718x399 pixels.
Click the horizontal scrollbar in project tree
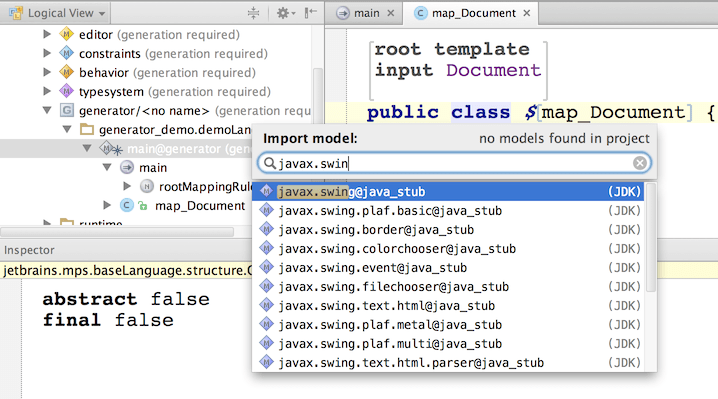(x=118, y=232)
